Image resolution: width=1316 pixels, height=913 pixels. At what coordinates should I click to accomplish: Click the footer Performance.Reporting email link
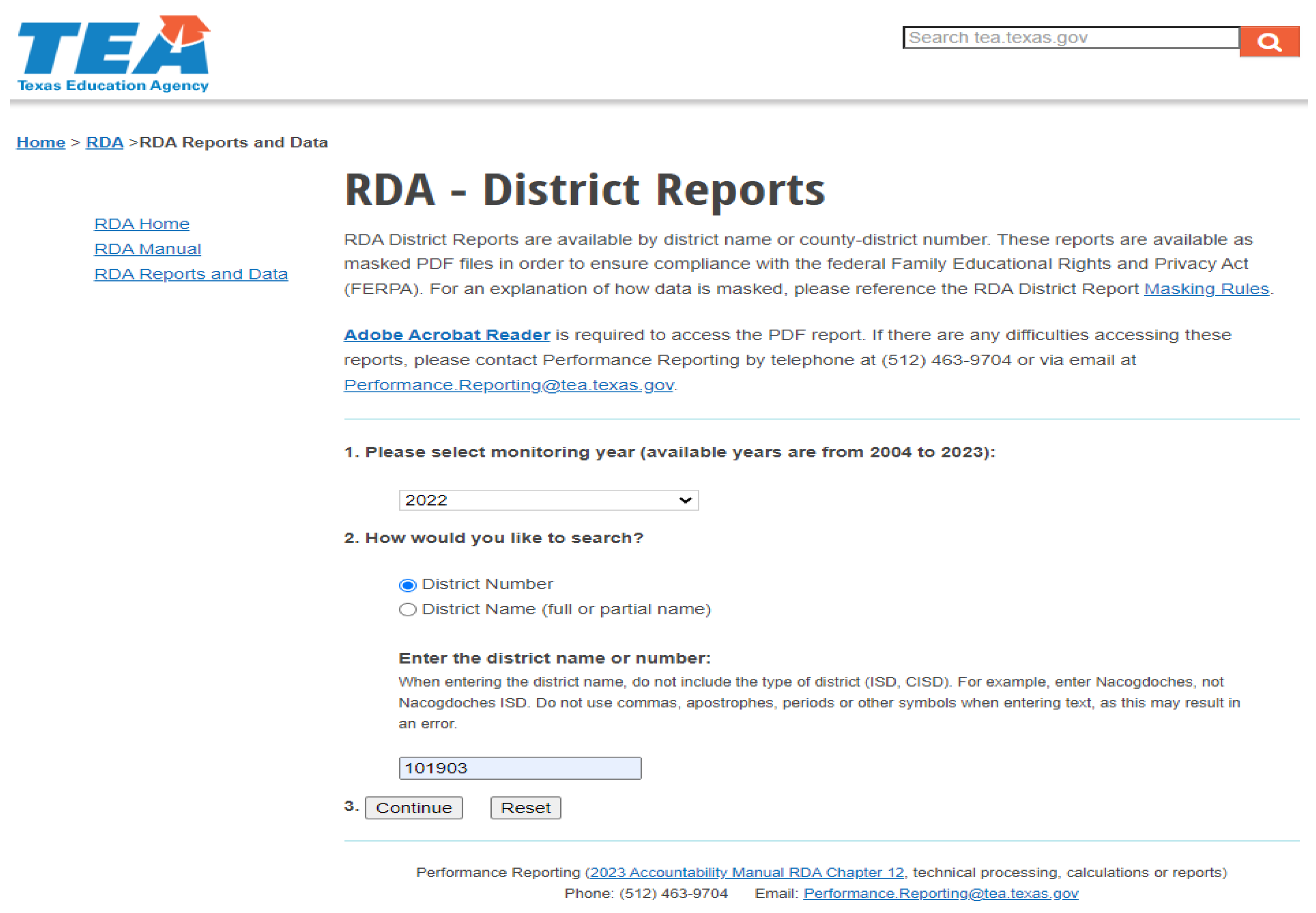coord(940,893)
